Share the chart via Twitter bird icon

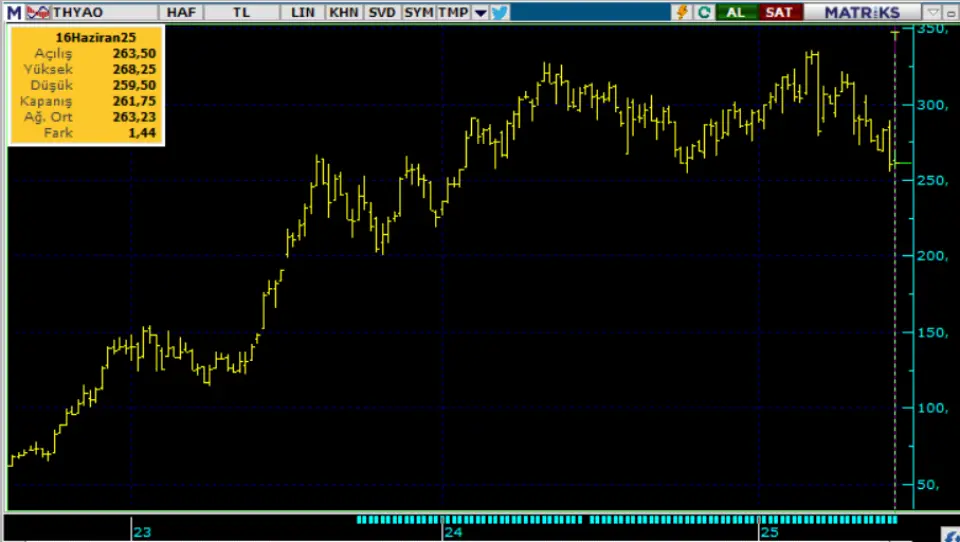point(500,12)
